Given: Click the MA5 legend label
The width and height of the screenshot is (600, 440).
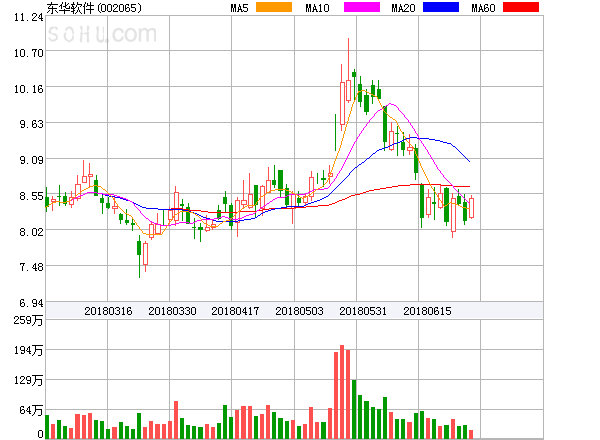Looking at the screenshot, I should pyautogui.click(x=240, y=8).
